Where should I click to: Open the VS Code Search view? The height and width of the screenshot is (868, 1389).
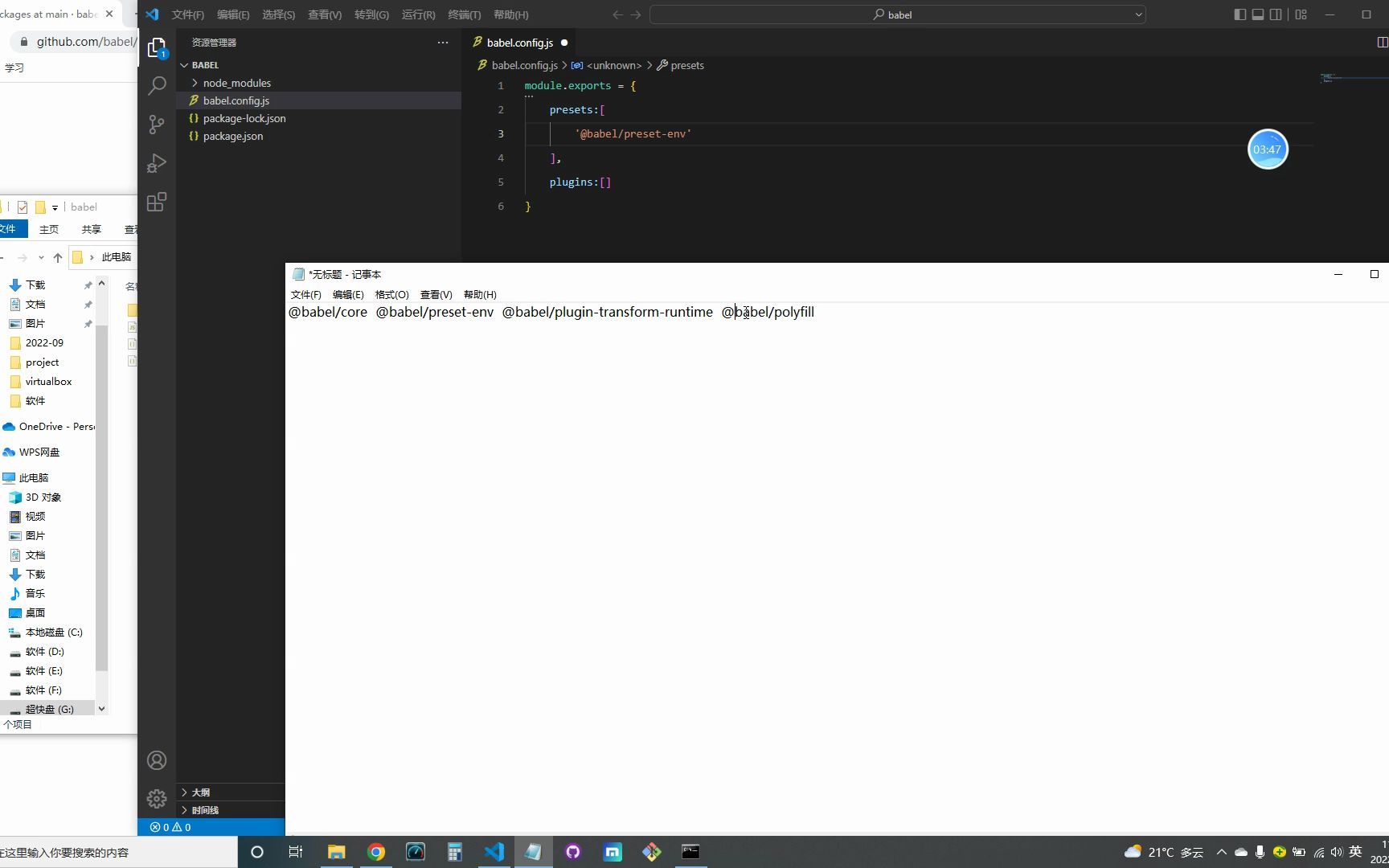pos(157,85)
